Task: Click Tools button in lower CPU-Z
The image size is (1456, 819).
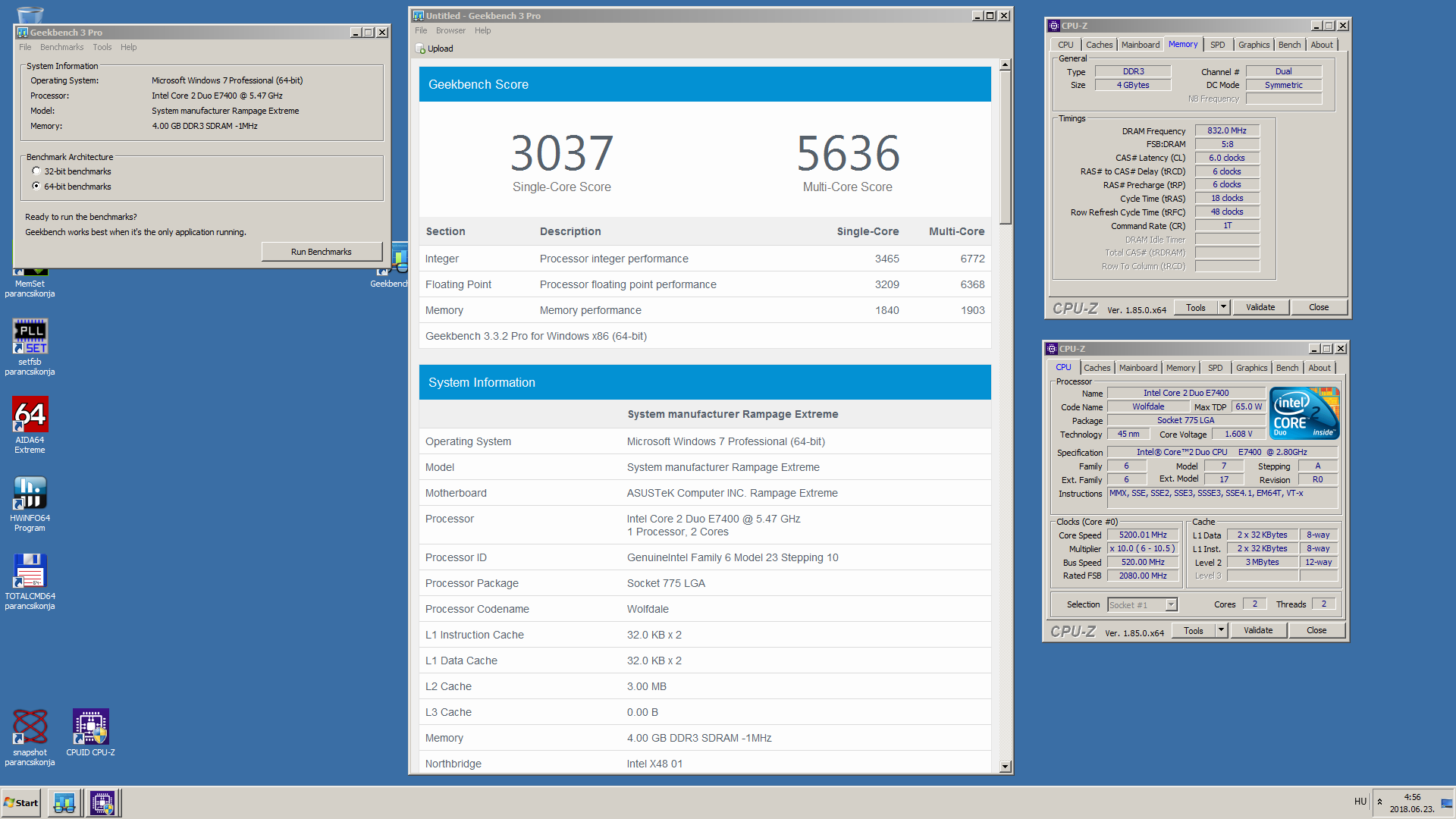Action: click(x=1194, y=630)
